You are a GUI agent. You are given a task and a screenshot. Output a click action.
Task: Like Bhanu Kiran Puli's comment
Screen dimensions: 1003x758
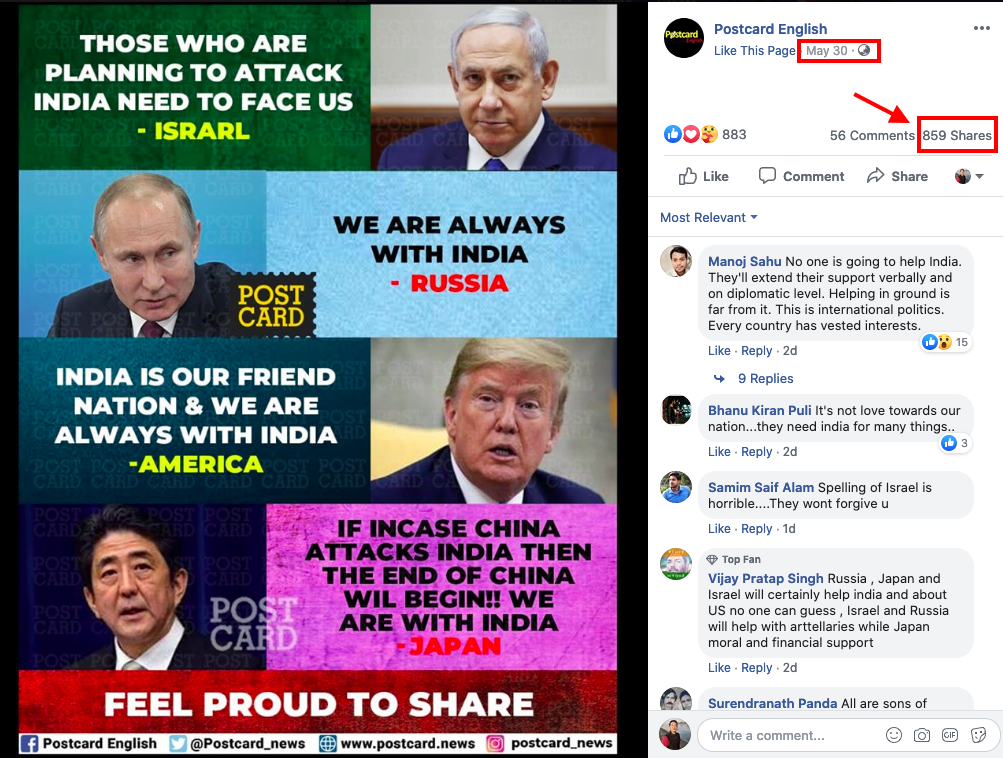719,452
